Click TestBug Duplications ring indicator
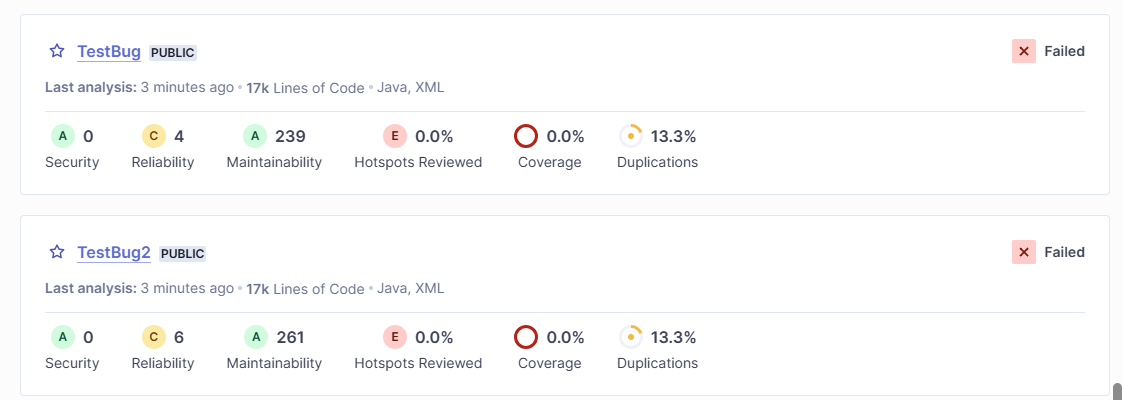 tap(630, 136)
